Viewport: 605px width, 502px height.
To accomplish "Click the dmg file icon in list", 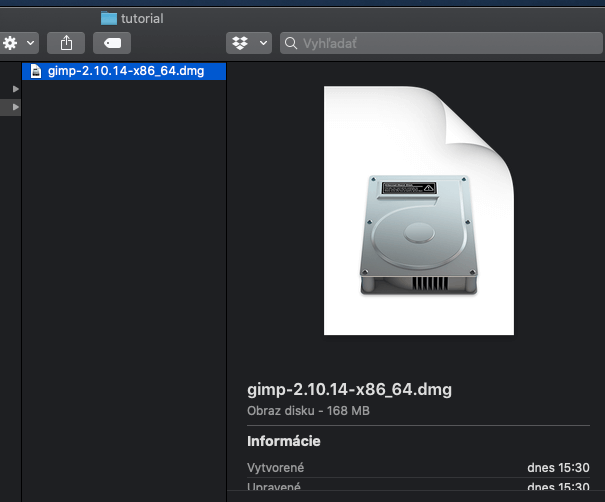I will [x=36, y=71].
